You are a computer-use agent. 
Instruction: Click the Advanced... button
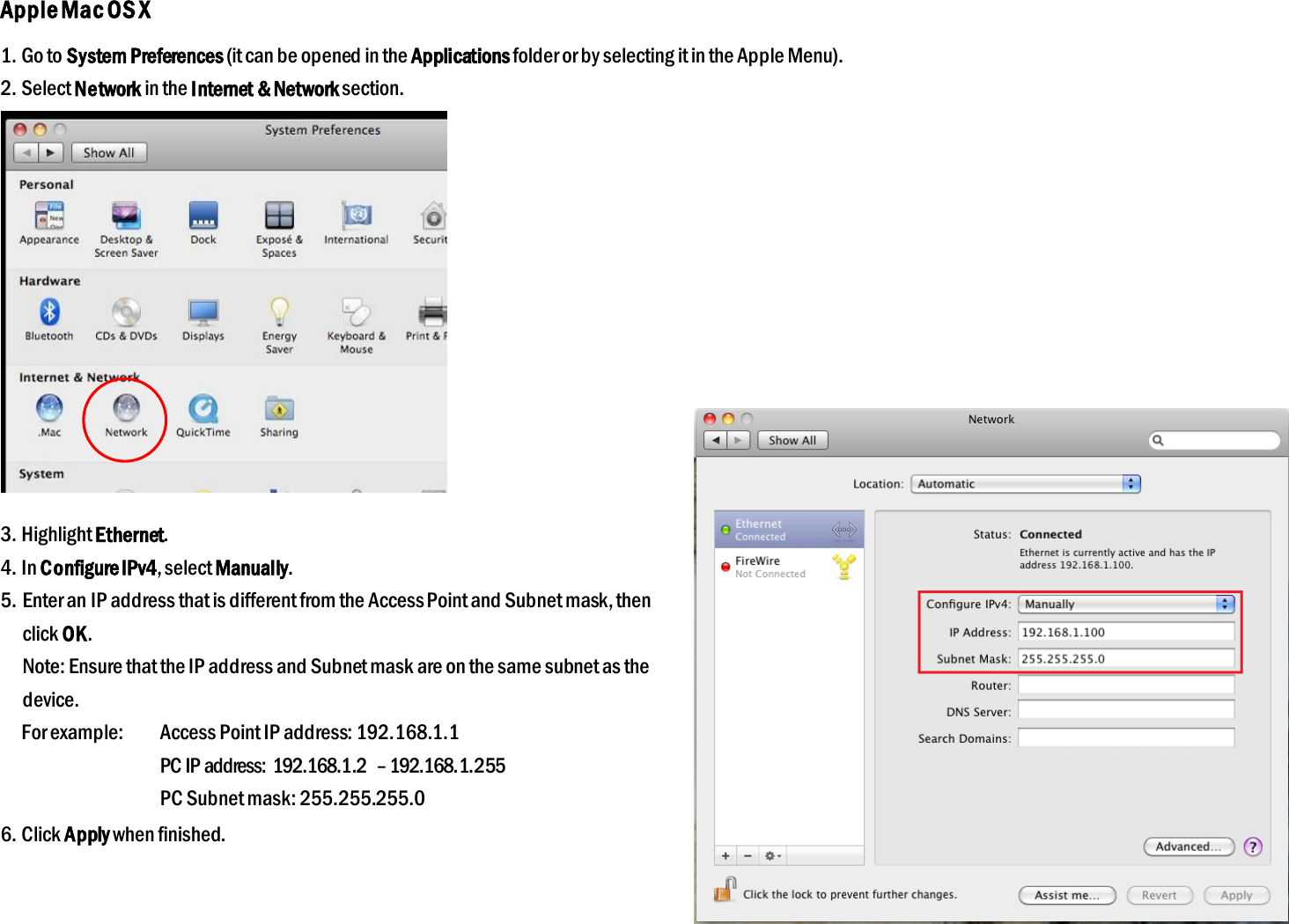pyautogui.click(x=1189, y=847)
